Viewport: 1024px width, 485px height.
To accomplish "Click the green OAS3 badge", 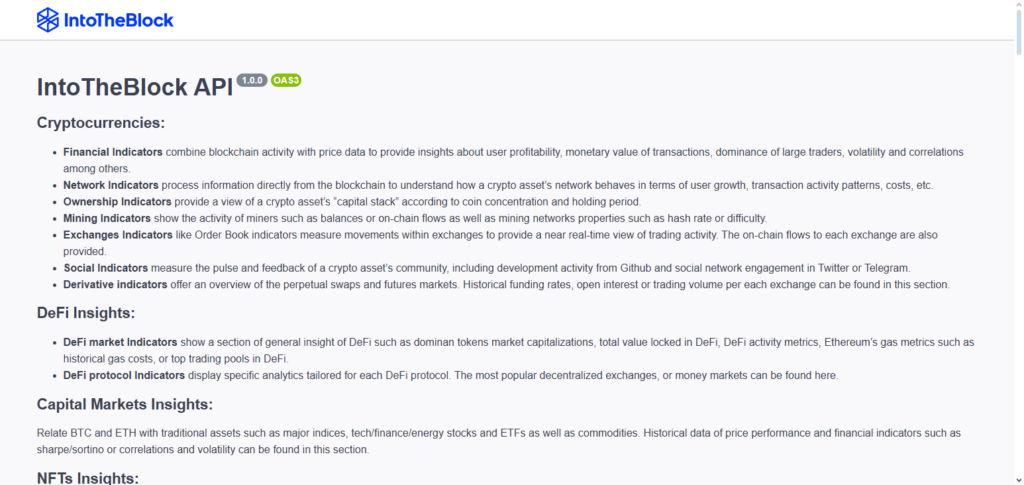I will pyautogui.click(x=286, y=80).
